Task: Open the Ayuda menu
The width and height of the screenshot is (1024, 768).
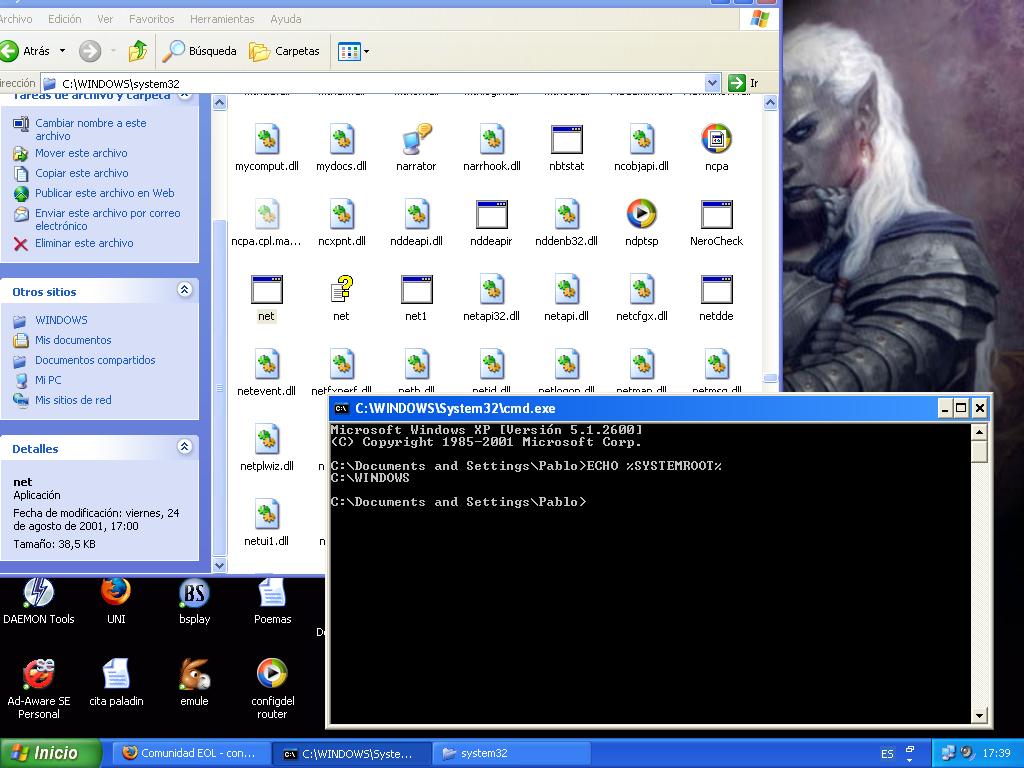Action: click(x=286, y=19)
